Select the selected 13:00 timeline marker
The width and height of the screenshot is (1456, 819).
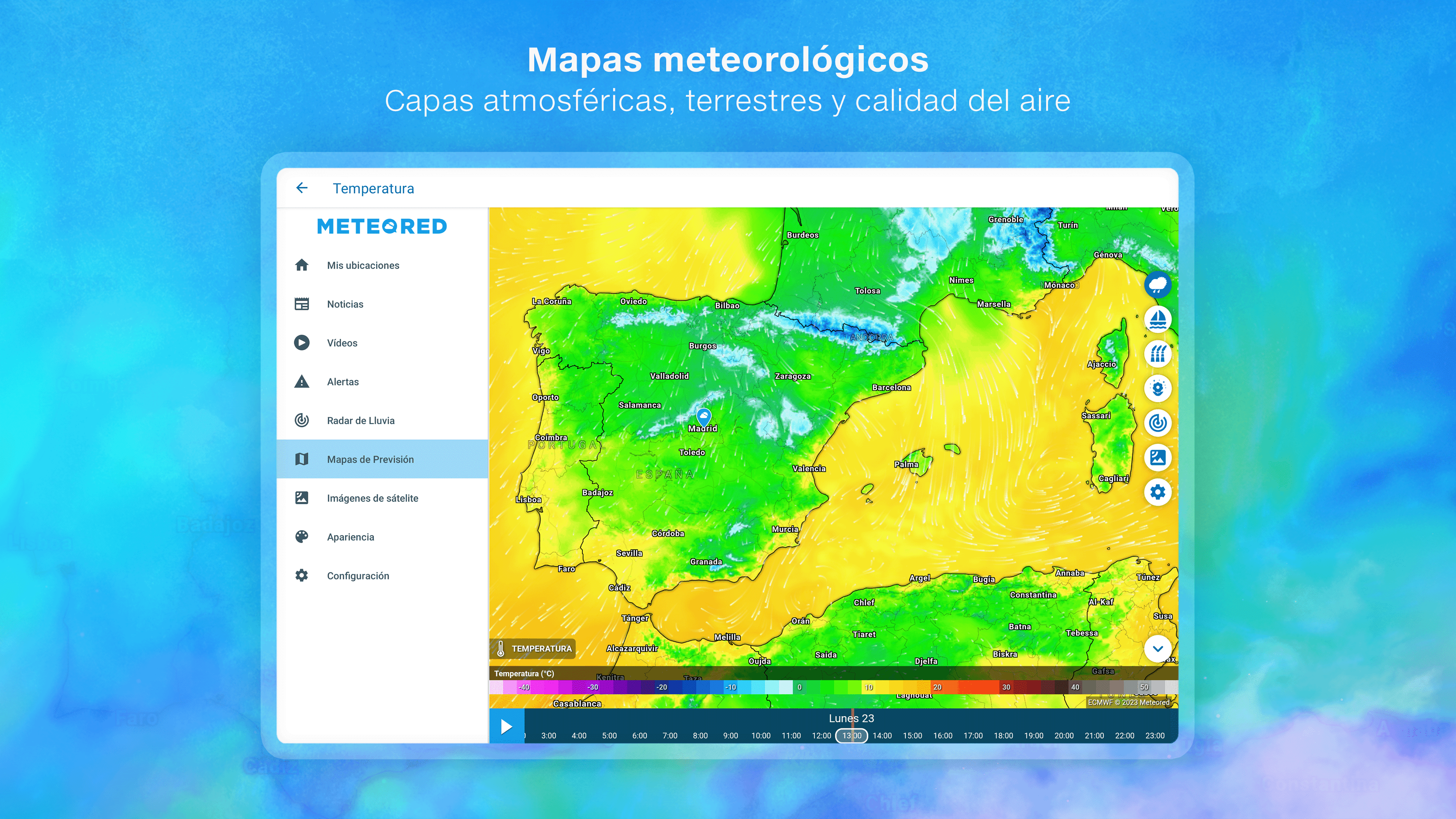[x=851, y=736]
